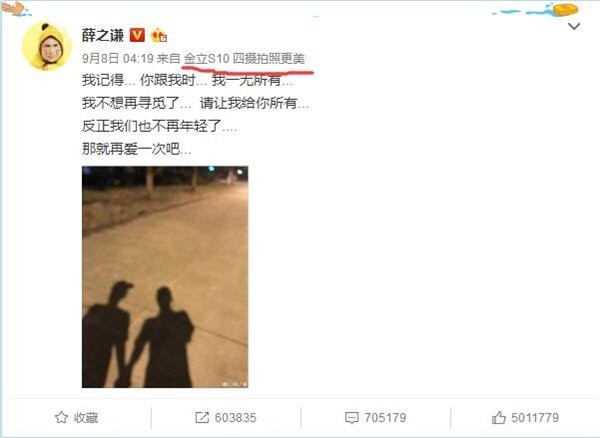Click the membership crown badge icon
This screenshot has height=438, width=600.
[x=159, y=36]
